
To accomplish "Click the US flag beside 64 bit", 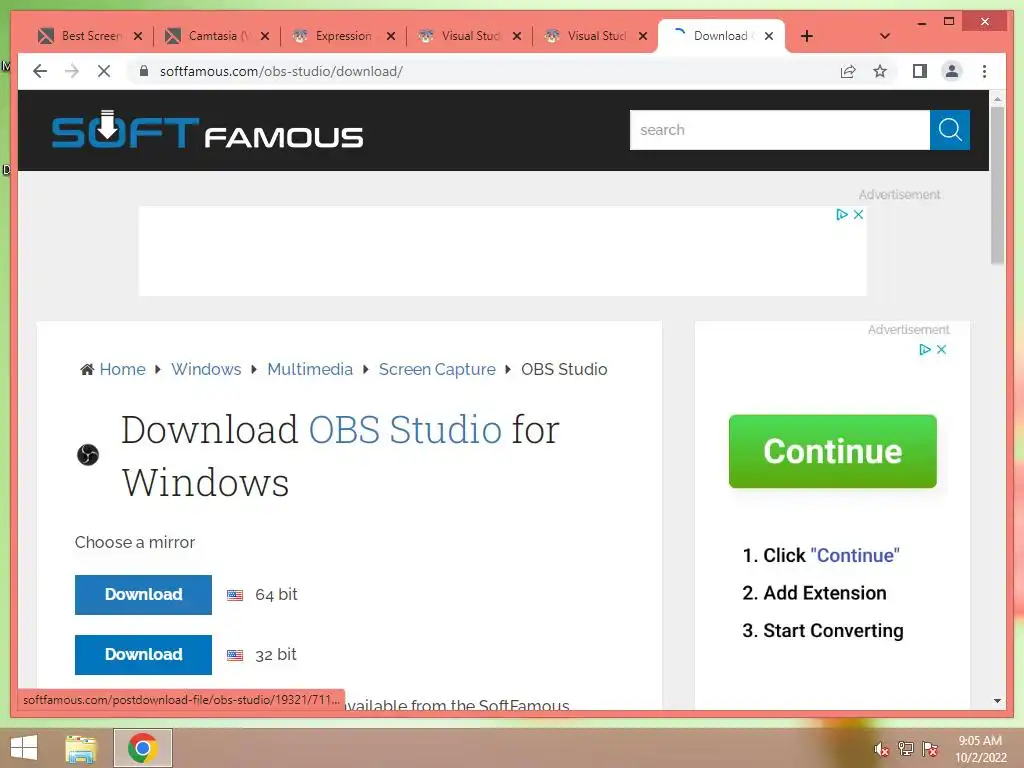I will (x=235, y=595).
